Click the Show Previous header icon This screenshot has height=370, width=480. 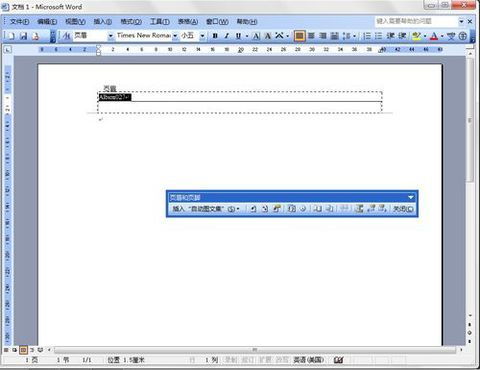click(371, 209)
